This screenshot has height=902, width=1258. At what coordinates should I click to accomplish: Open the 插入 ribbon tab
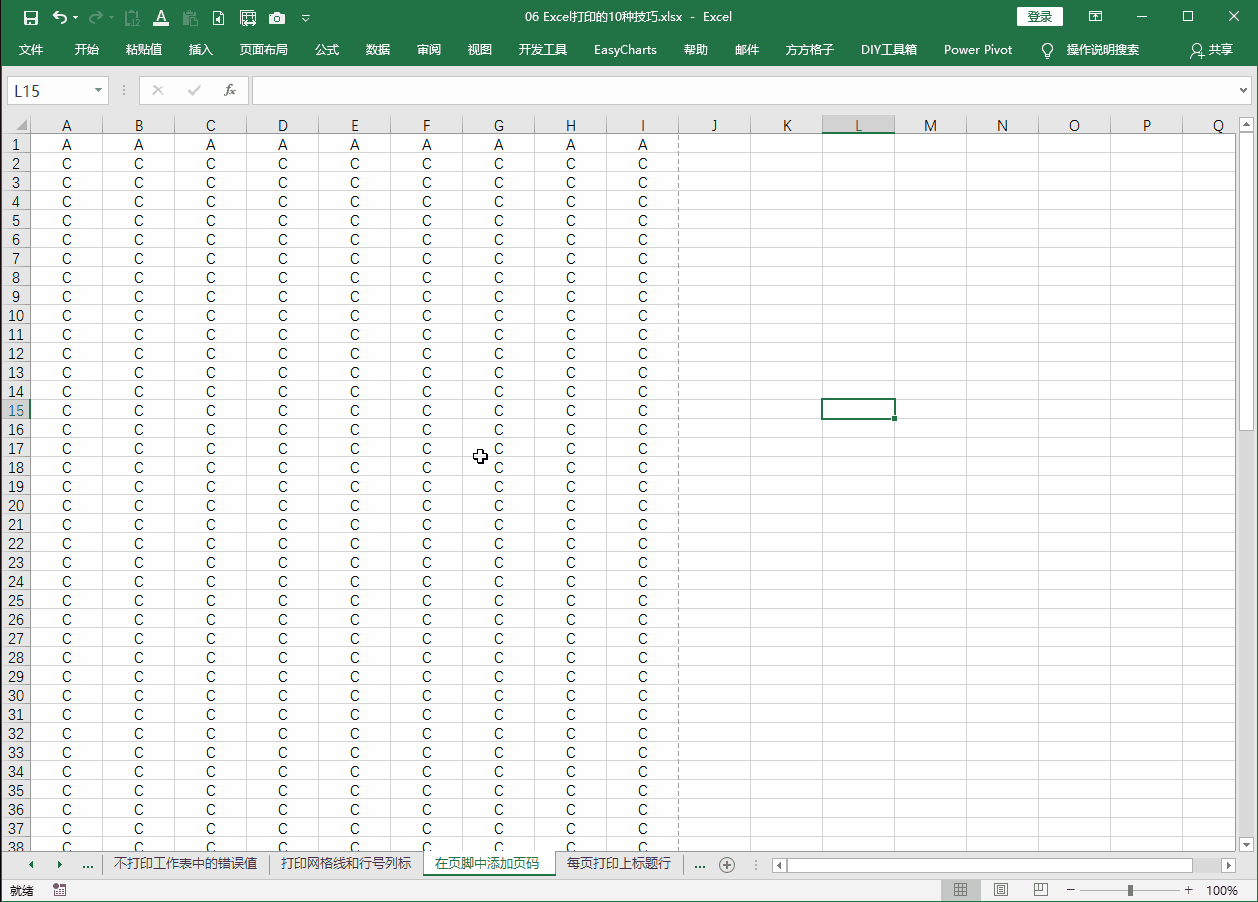[201, 50]
